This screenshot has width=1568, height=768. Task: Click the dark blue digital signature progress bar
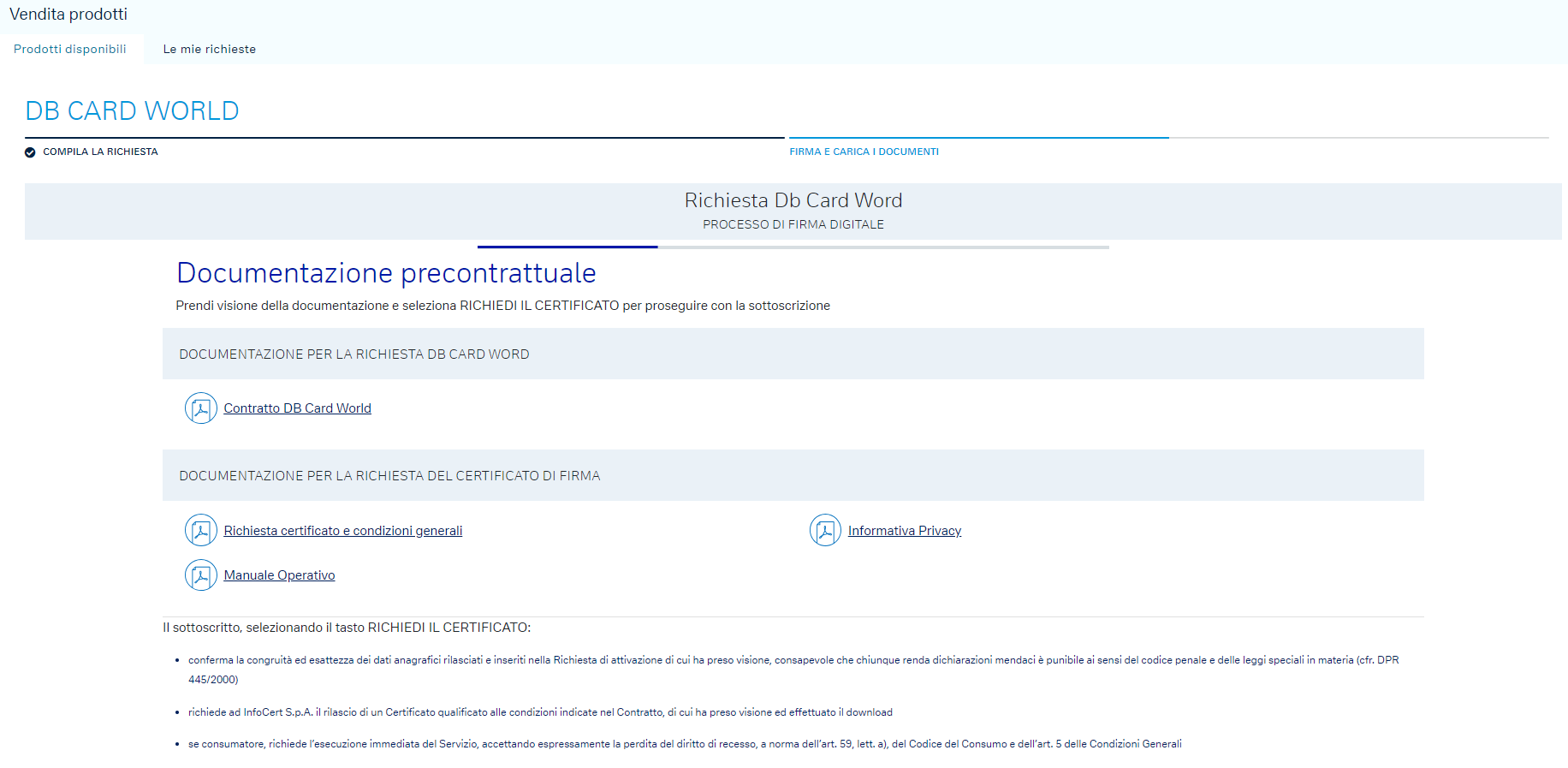pyautogui.click(x=567, y=247)
